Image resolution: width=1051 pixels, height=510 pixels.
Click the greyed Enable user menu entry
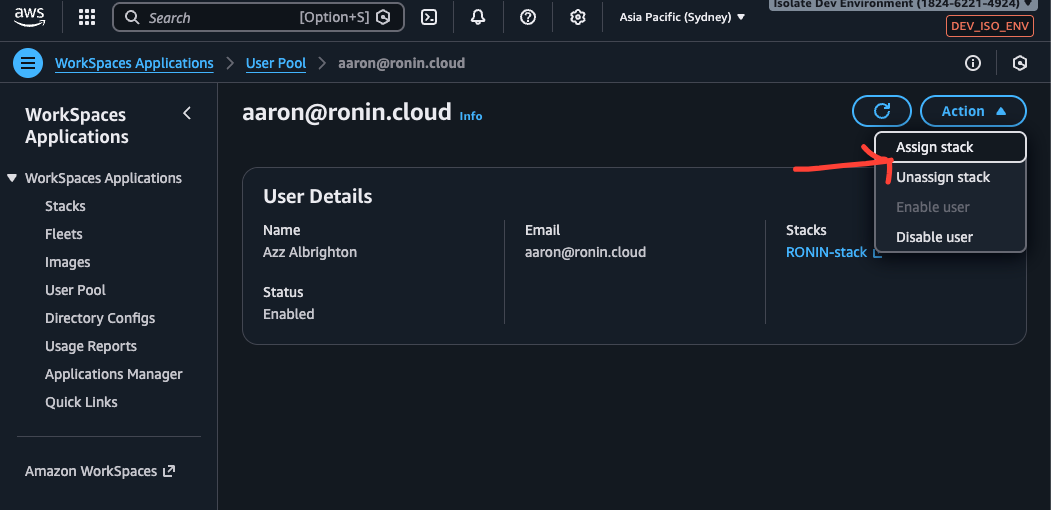(950, 207)
